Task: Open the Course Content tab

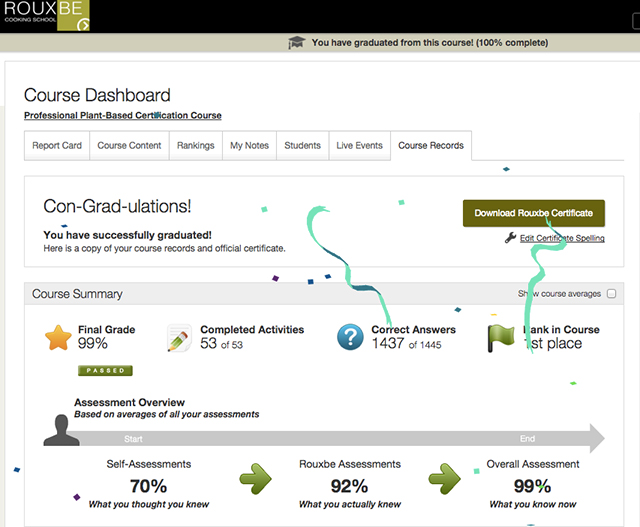Action: point(129,145)
